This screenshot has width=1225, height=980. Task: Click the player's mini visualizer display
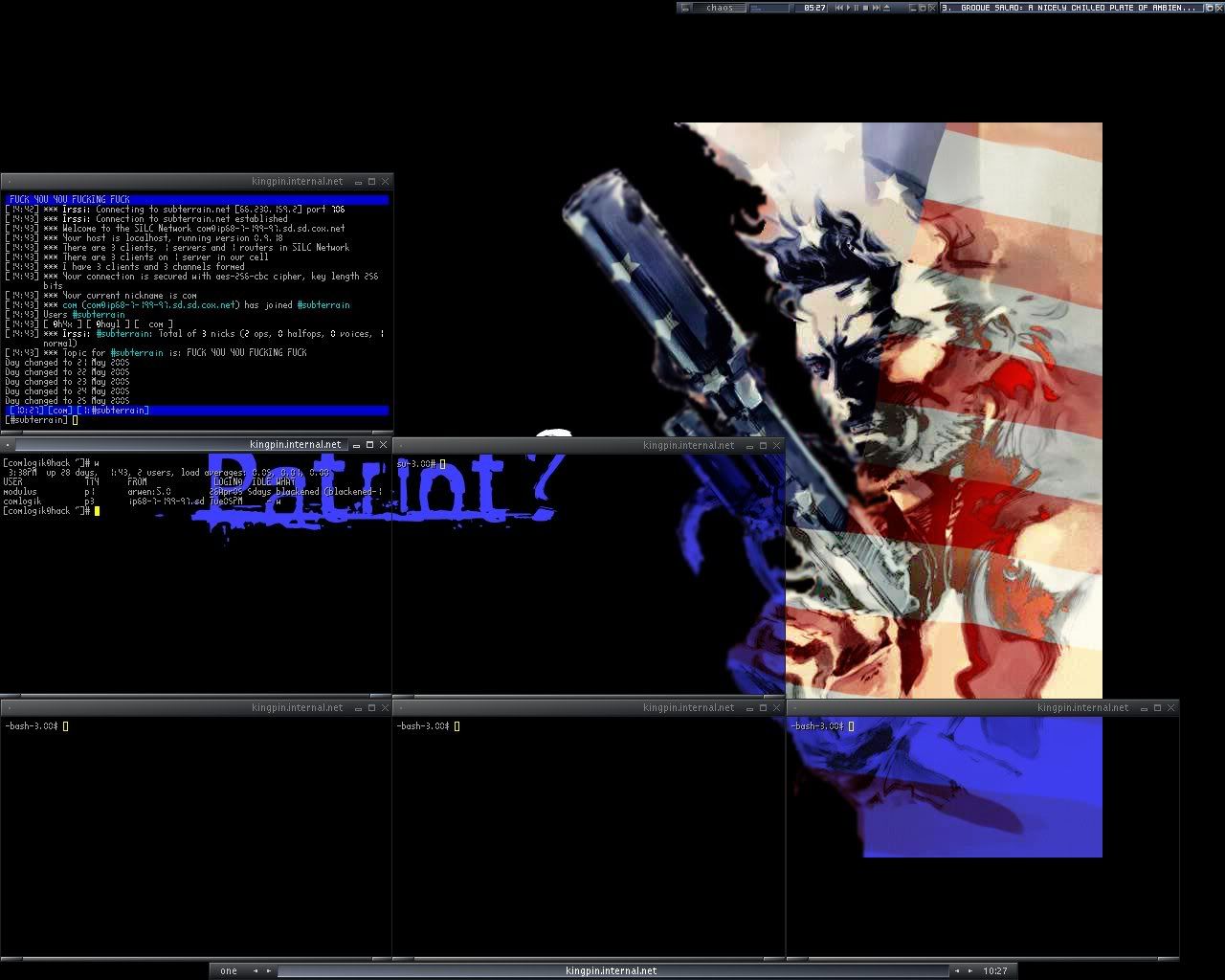click(770, 8)
